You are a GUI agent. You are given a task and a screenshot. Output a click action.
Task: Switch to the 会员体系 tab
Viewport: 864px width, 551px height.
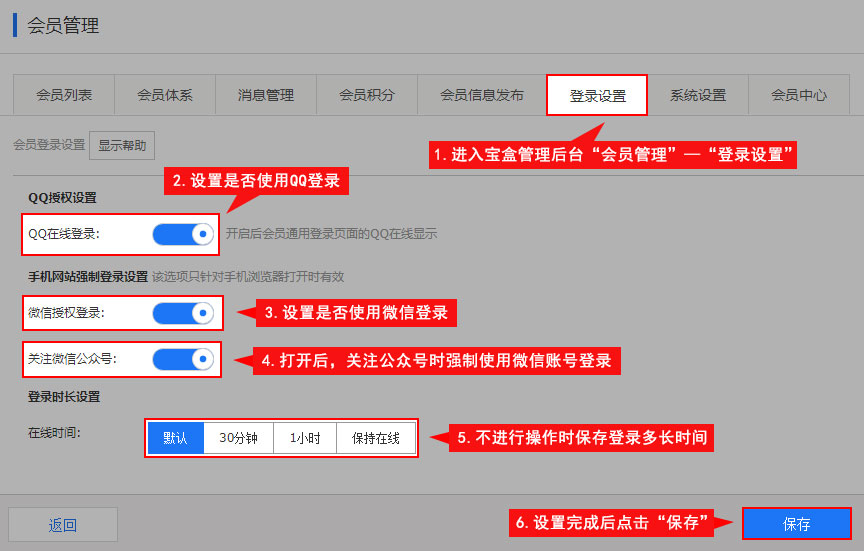tap(165, 95)
